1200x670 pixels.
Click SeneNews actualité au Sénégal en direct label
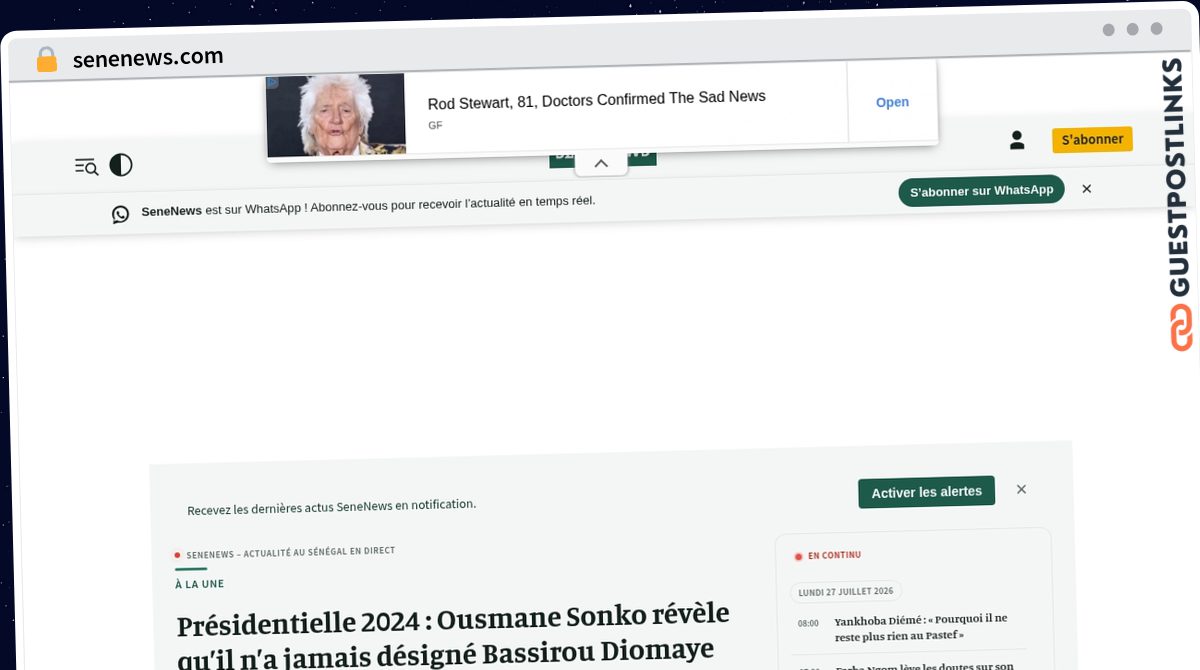click(290, 552)
